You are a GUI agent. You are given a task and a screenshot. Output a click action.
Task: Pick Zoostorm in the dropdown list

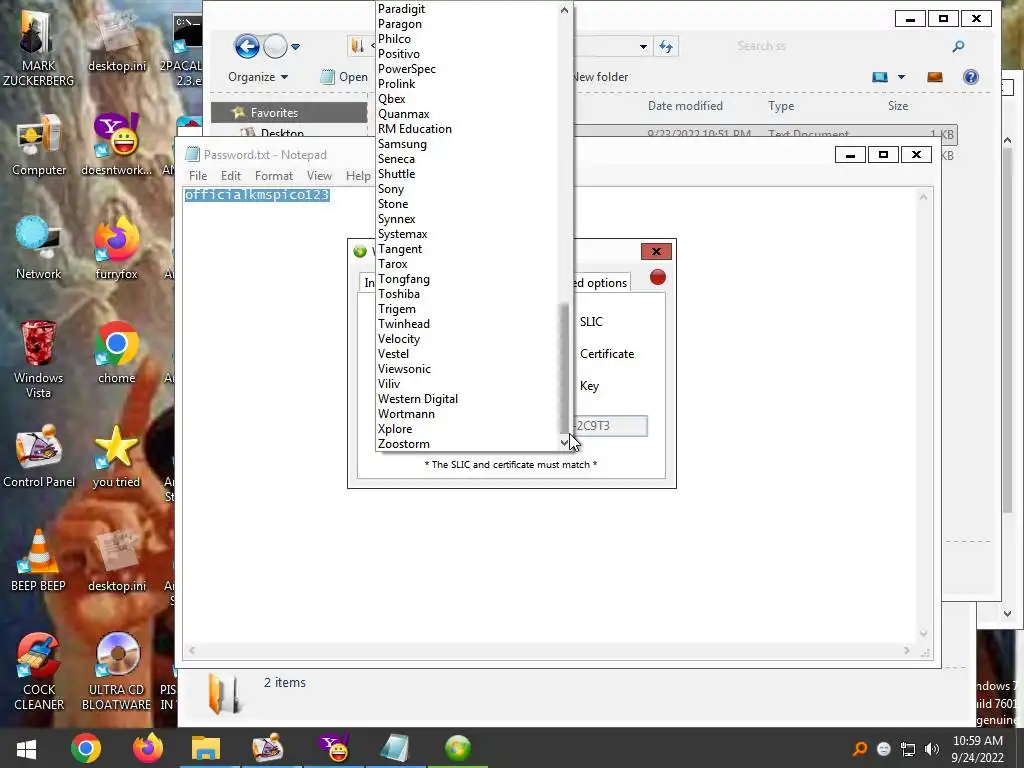tap(404, 444)
